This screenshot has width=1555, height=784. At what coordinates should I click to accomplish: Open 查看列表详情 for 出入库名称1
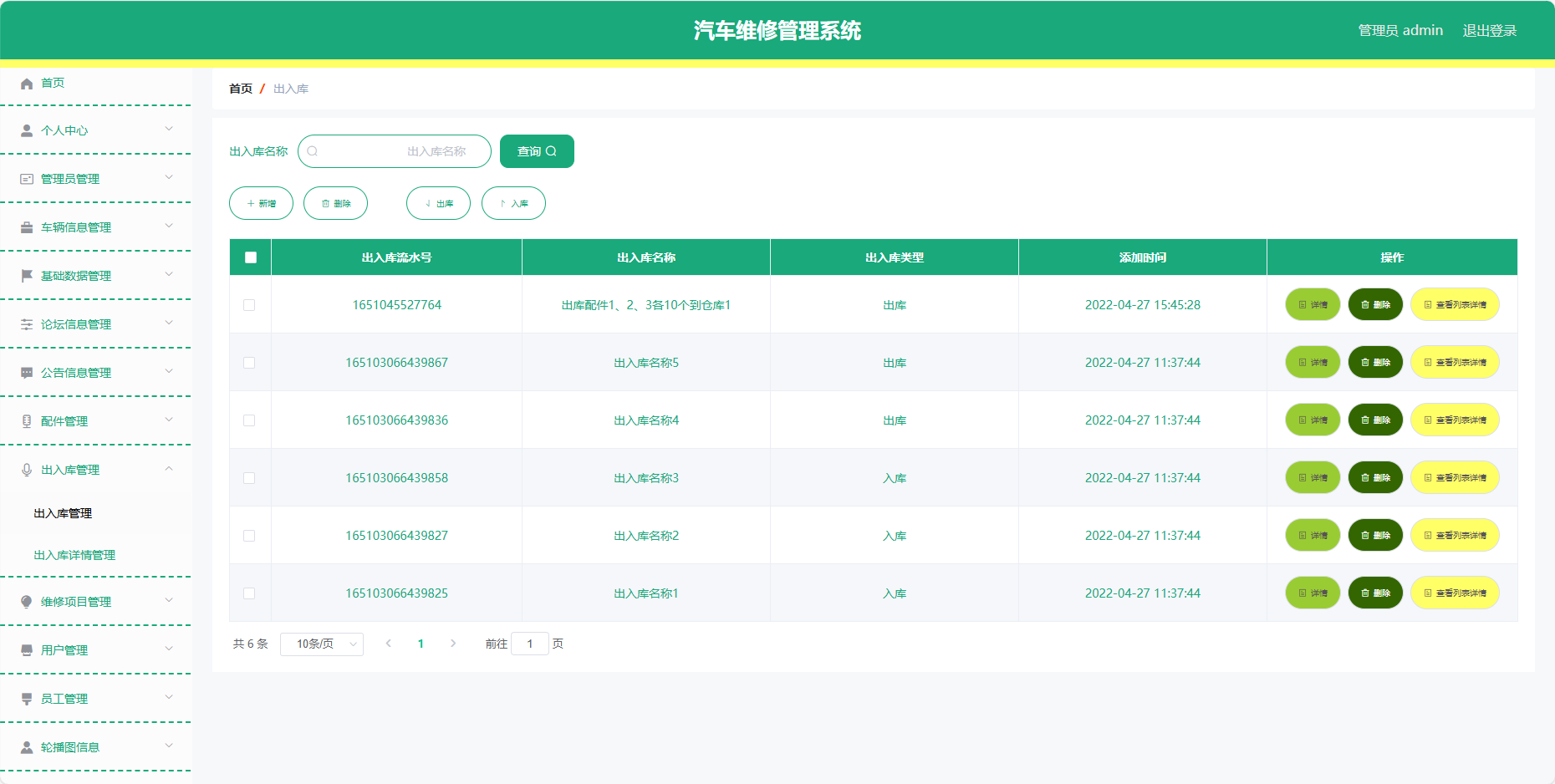pos(1455,593)
